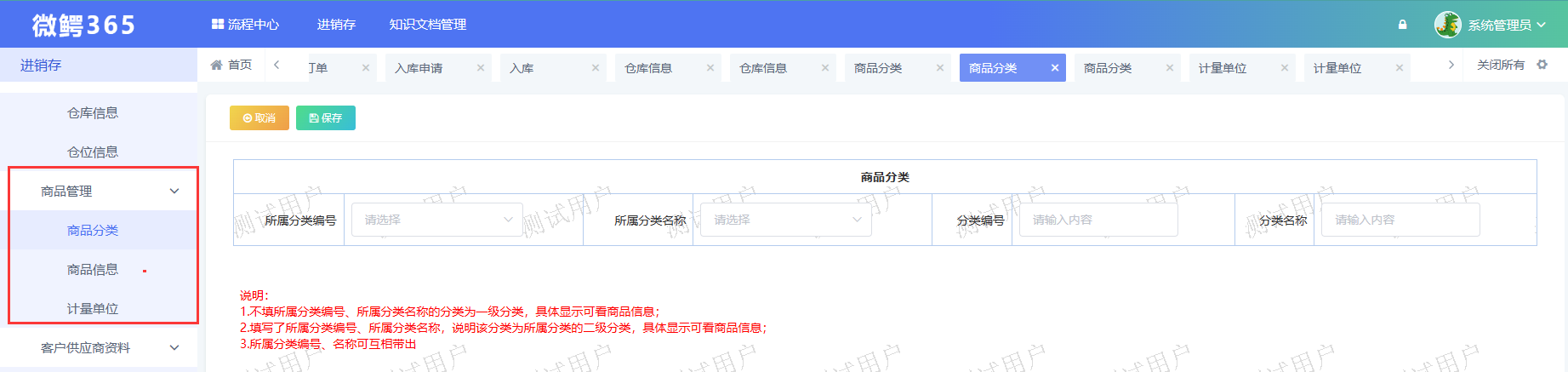
Task: Click the lock screen icon in header
Action: 1402,25
